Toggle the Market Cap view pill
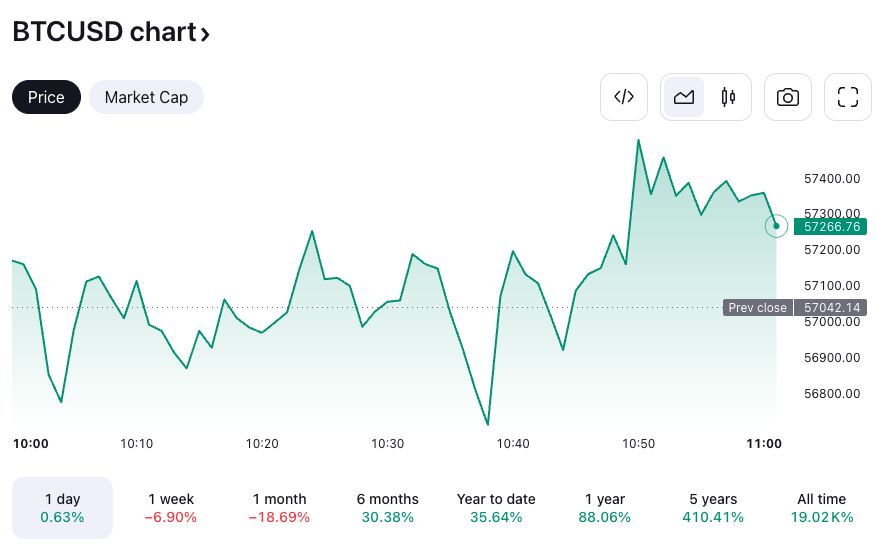Viewport: 879px width, 547px height. point(146,97)
